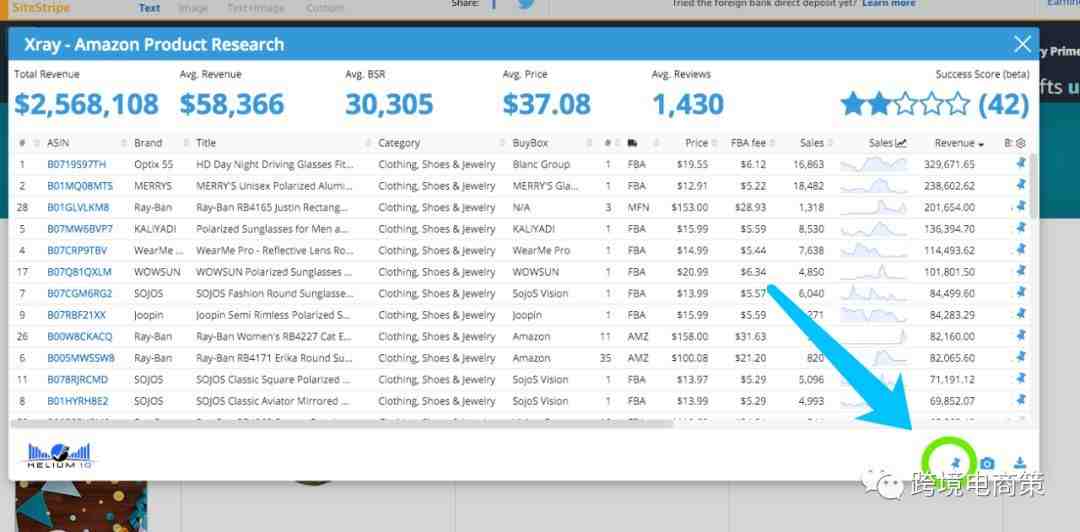Click BuyBox seller 'Blanc Group'
1080x532 pixels.
point(541,164)
